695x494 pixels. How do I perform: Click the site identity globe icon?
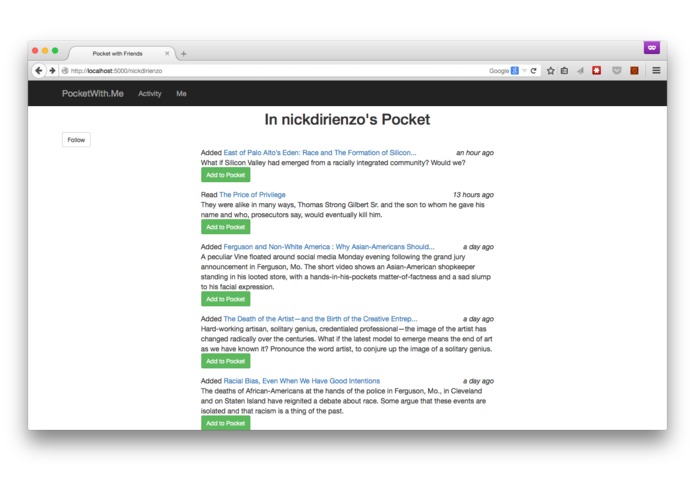pos(65,71)
